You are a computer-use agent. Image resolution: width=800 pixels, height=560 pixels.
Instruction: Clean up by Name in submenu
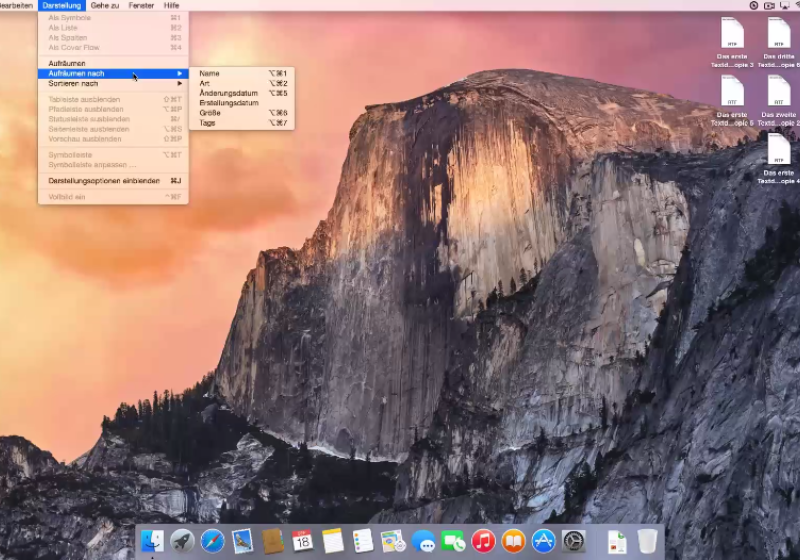point(242,73)
